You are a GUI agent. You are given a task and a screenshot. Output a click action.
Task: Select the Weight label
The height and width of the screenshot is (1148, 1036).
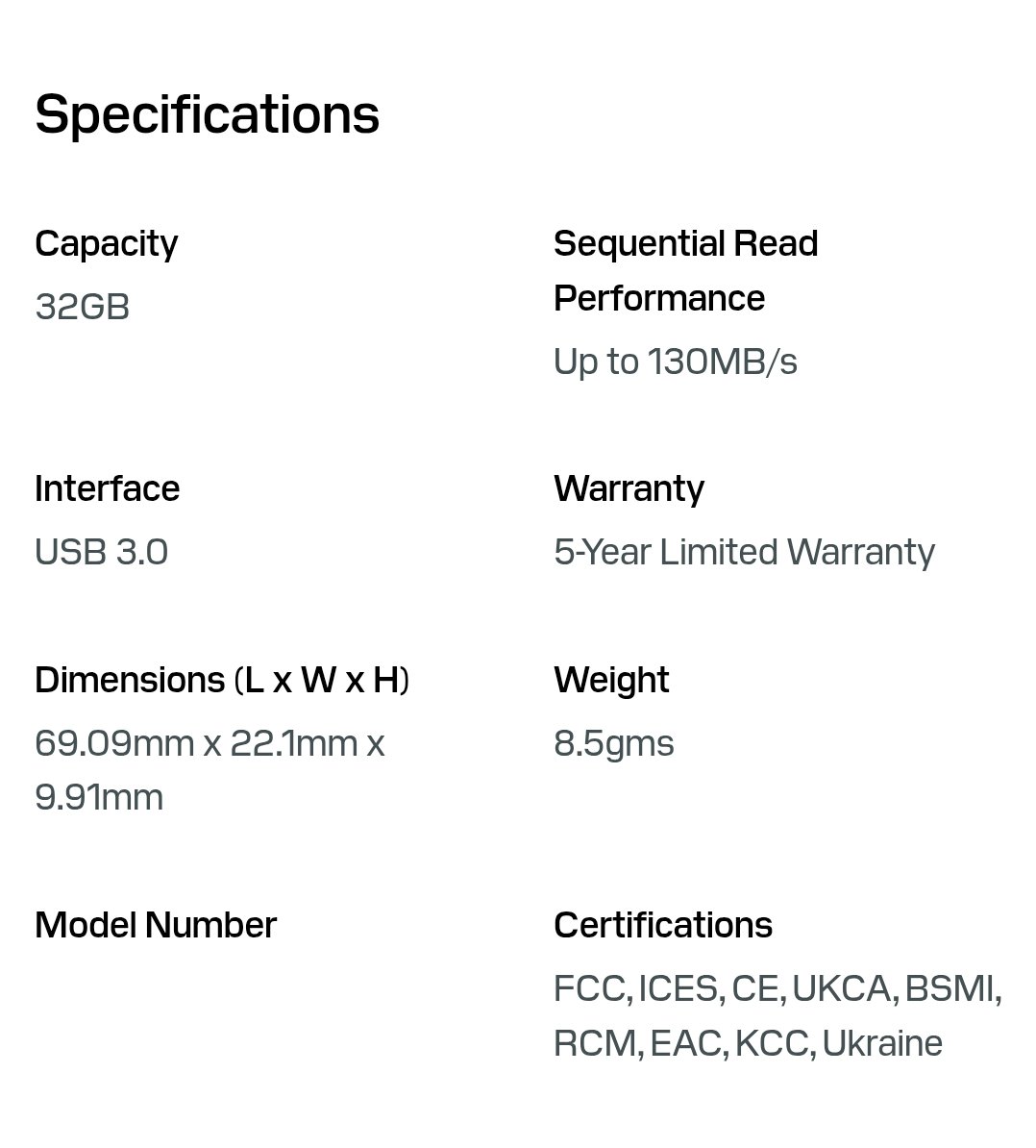[611, 680]
